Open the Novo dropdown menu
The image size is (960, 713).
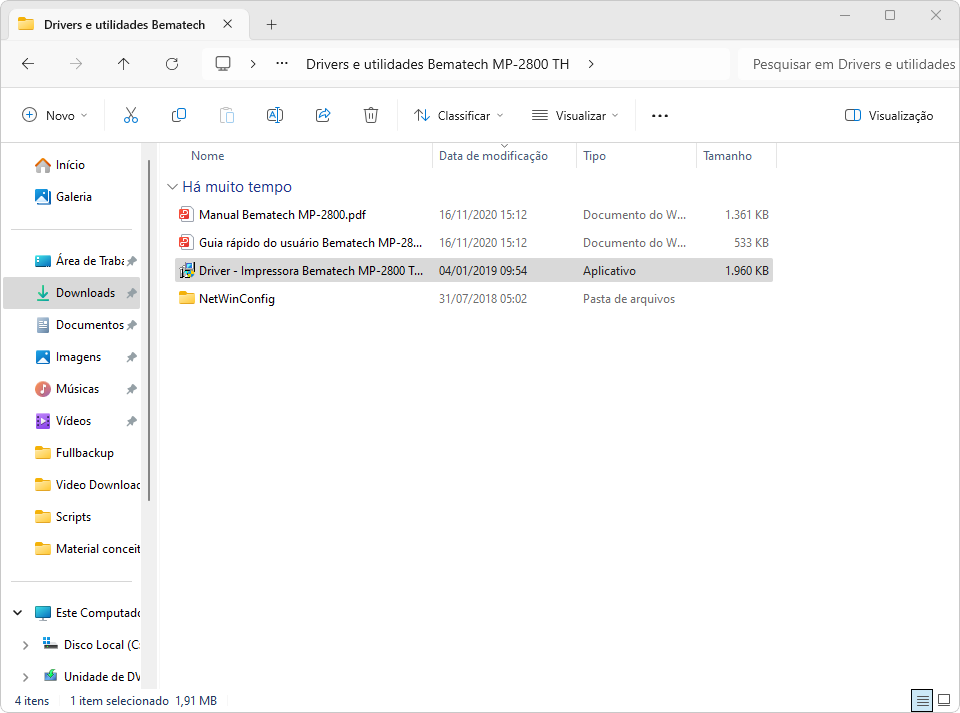point(54,116)
